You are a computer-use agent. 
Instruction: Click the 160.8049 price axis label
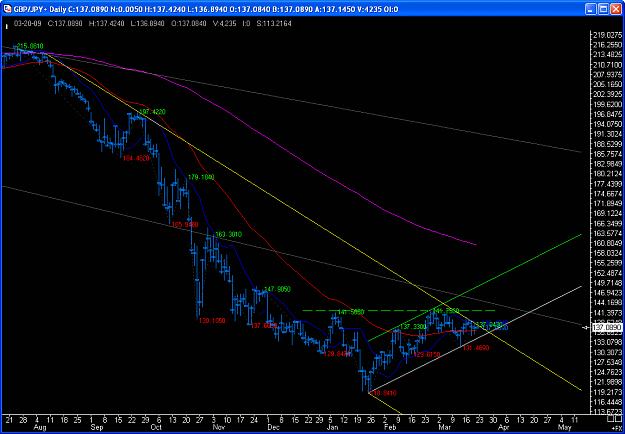click(x=608, y=244)
